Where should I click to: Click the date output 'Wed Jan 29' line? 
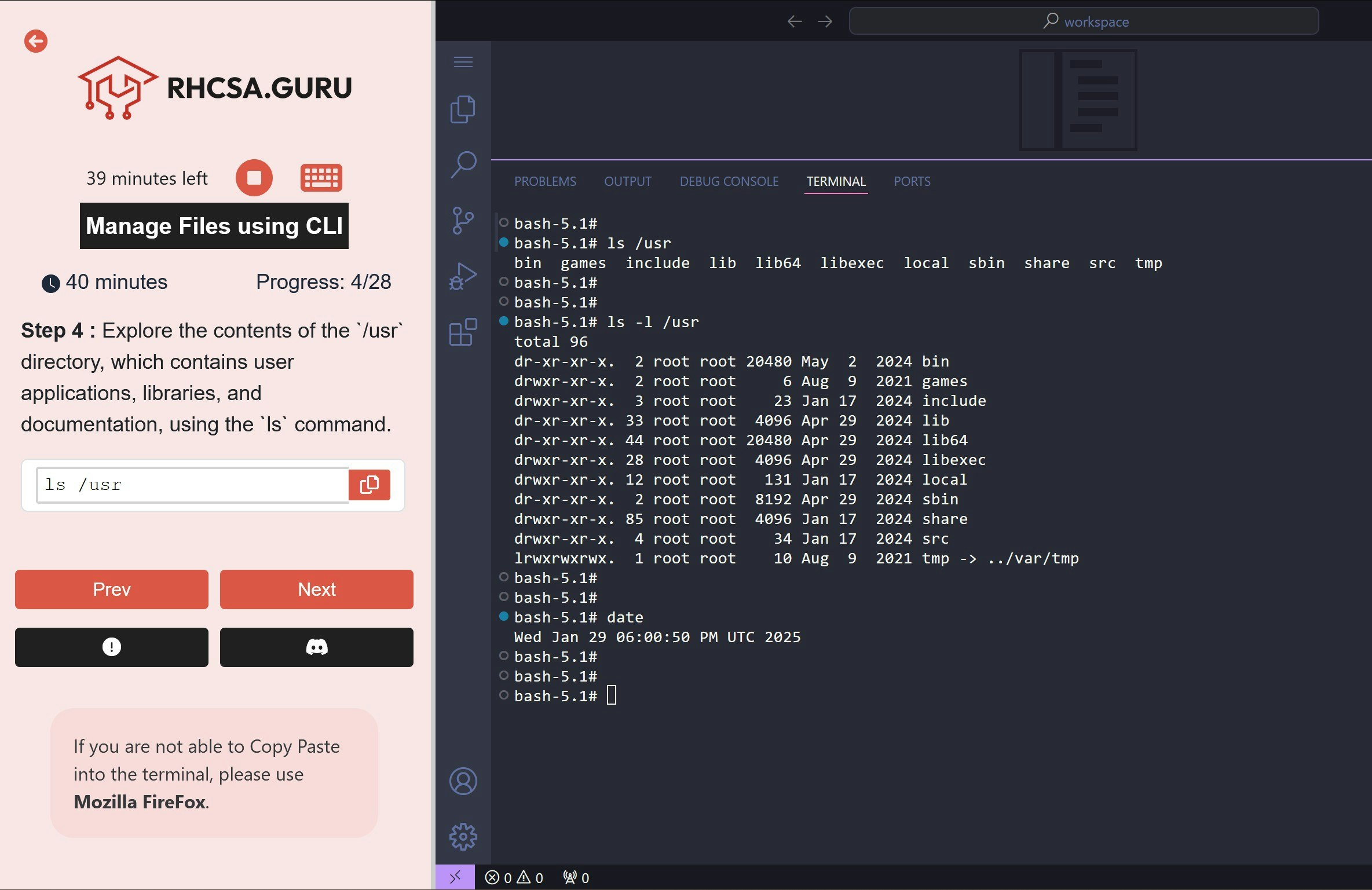(x=657, y=637)
